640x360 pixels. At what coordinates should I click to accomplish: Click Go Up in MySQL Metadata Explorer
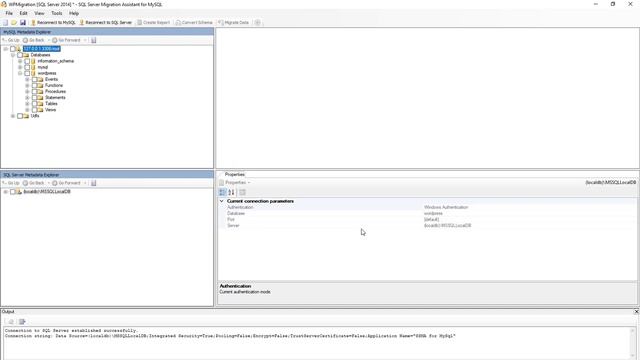click(11, 40)
